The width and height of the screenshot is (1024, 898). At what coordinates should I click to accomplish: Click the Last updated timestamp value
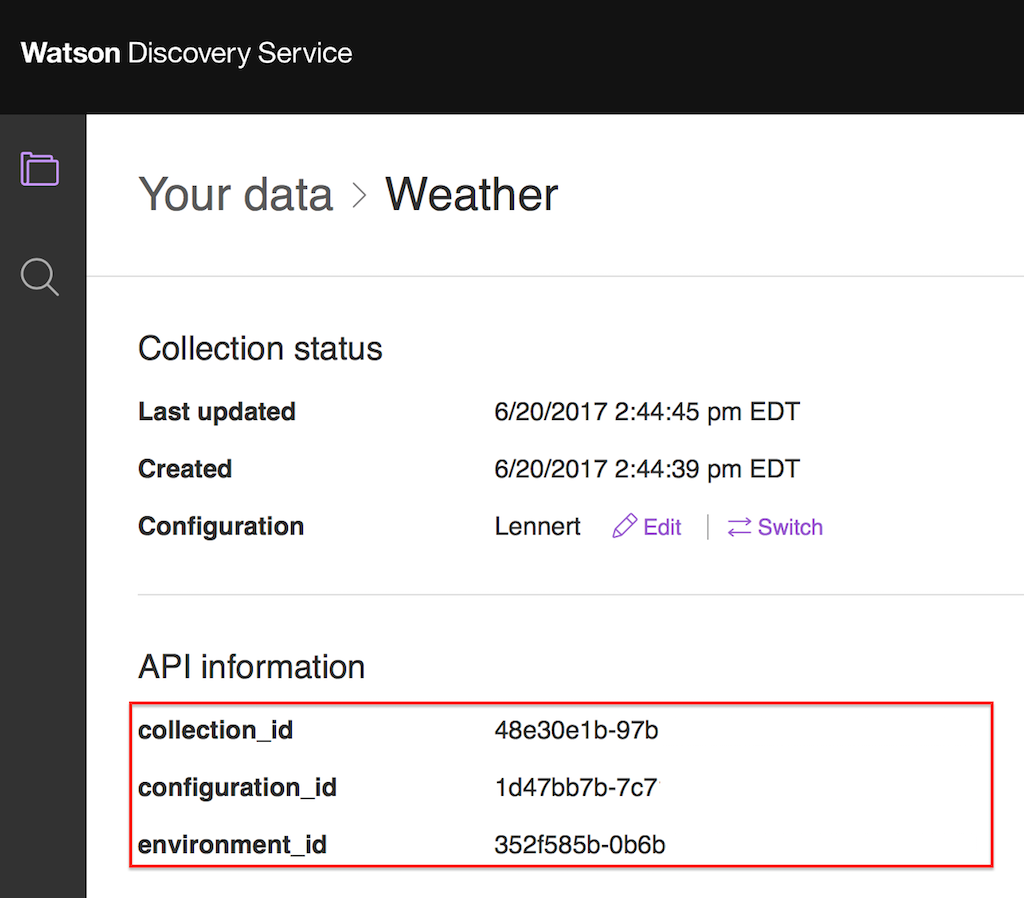coord(647,412)
